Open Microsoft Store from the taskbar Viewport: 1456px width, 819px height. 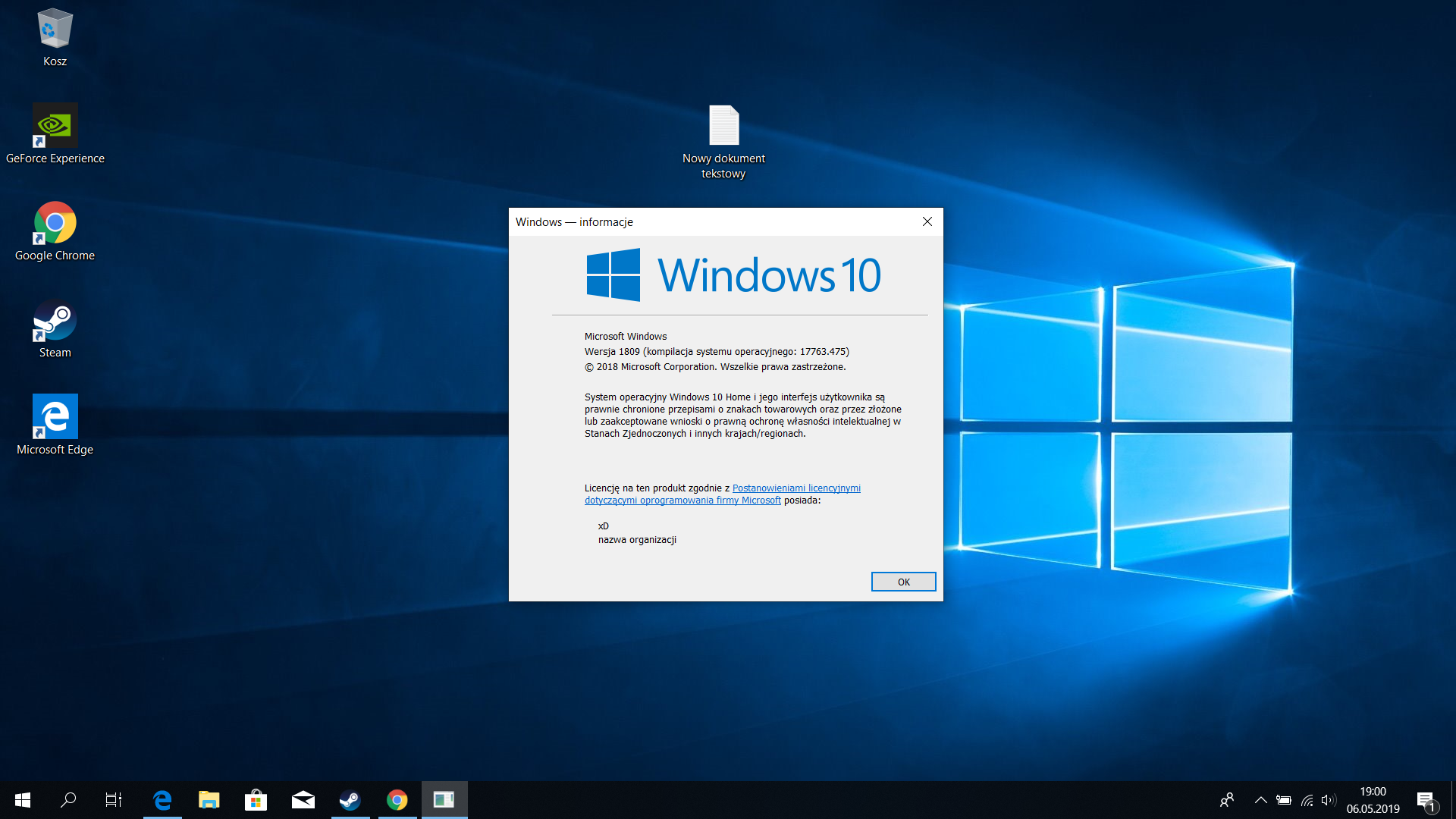coord(256,800)
